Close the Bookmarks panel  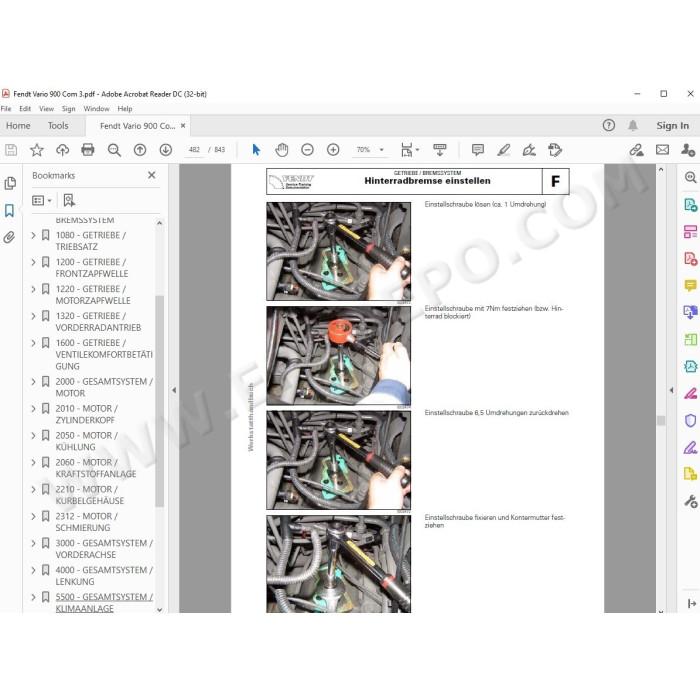tap(152, 175)
